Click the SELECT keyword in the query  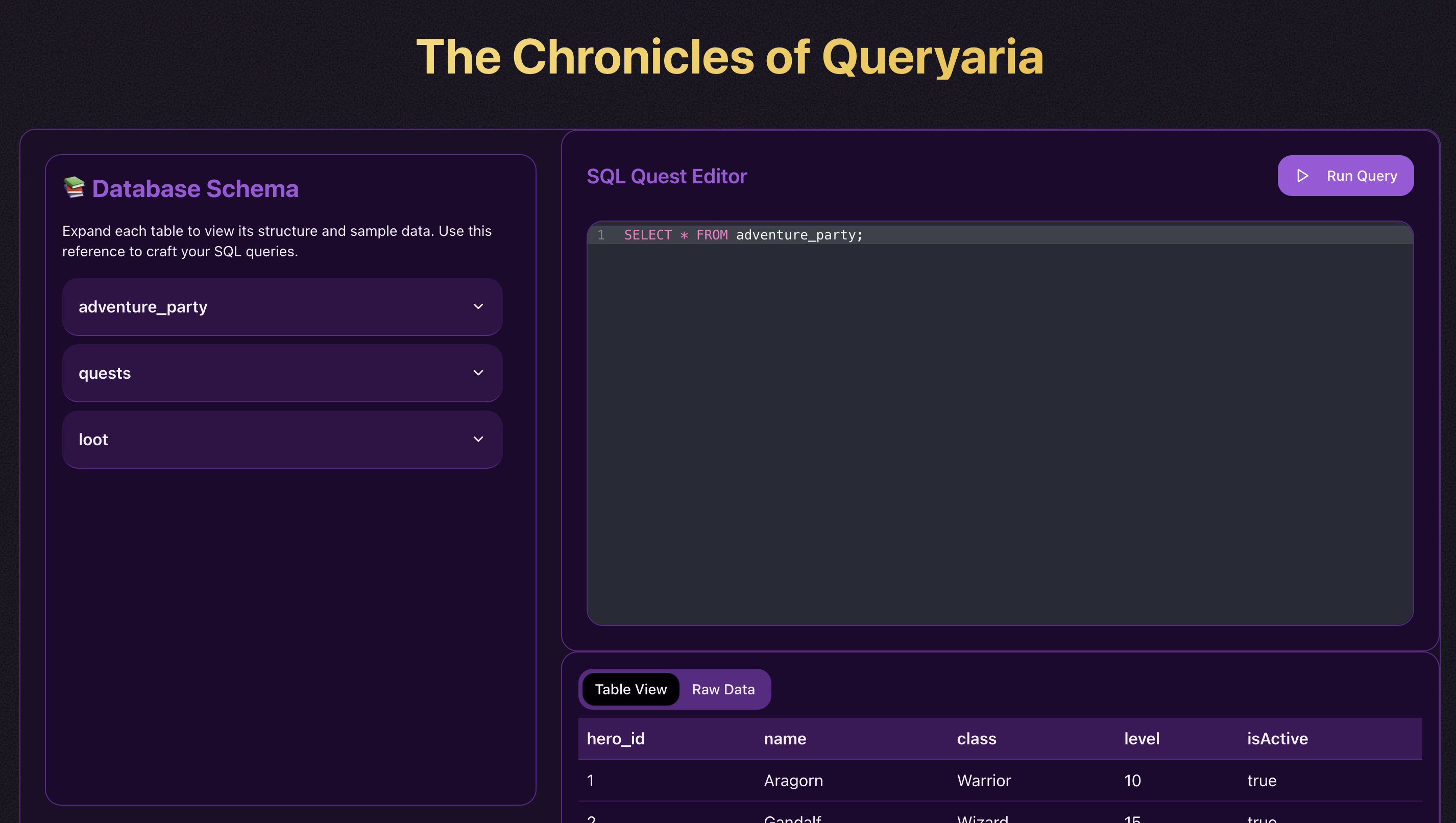click(648, 234)
